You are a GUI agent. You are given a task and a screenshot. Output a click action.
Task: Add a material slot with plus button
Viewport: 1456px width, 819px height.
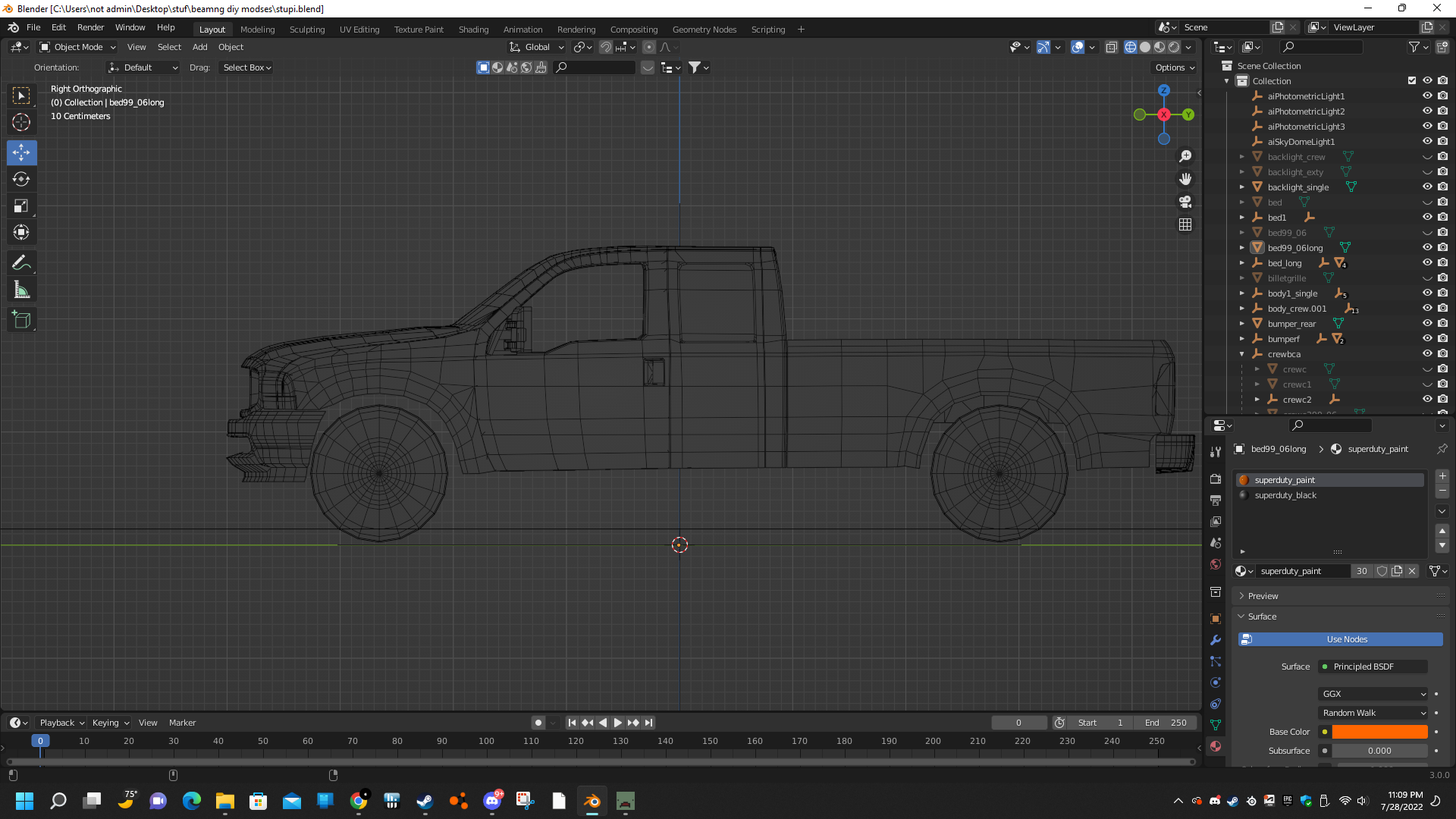[1442, 476]
